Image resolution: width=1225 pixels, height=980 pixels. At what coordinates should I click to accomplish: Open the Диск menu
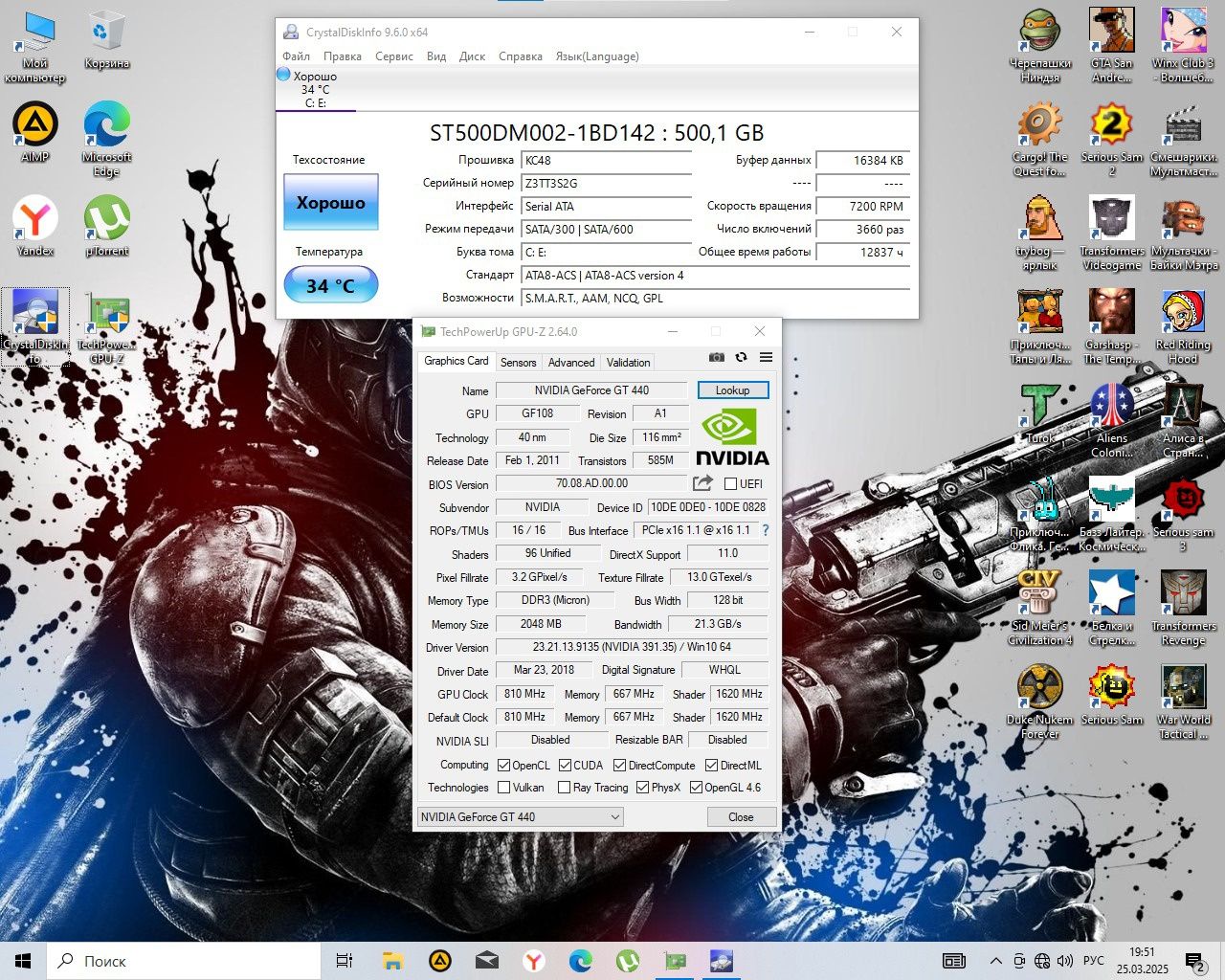click(x=472, y=56)
